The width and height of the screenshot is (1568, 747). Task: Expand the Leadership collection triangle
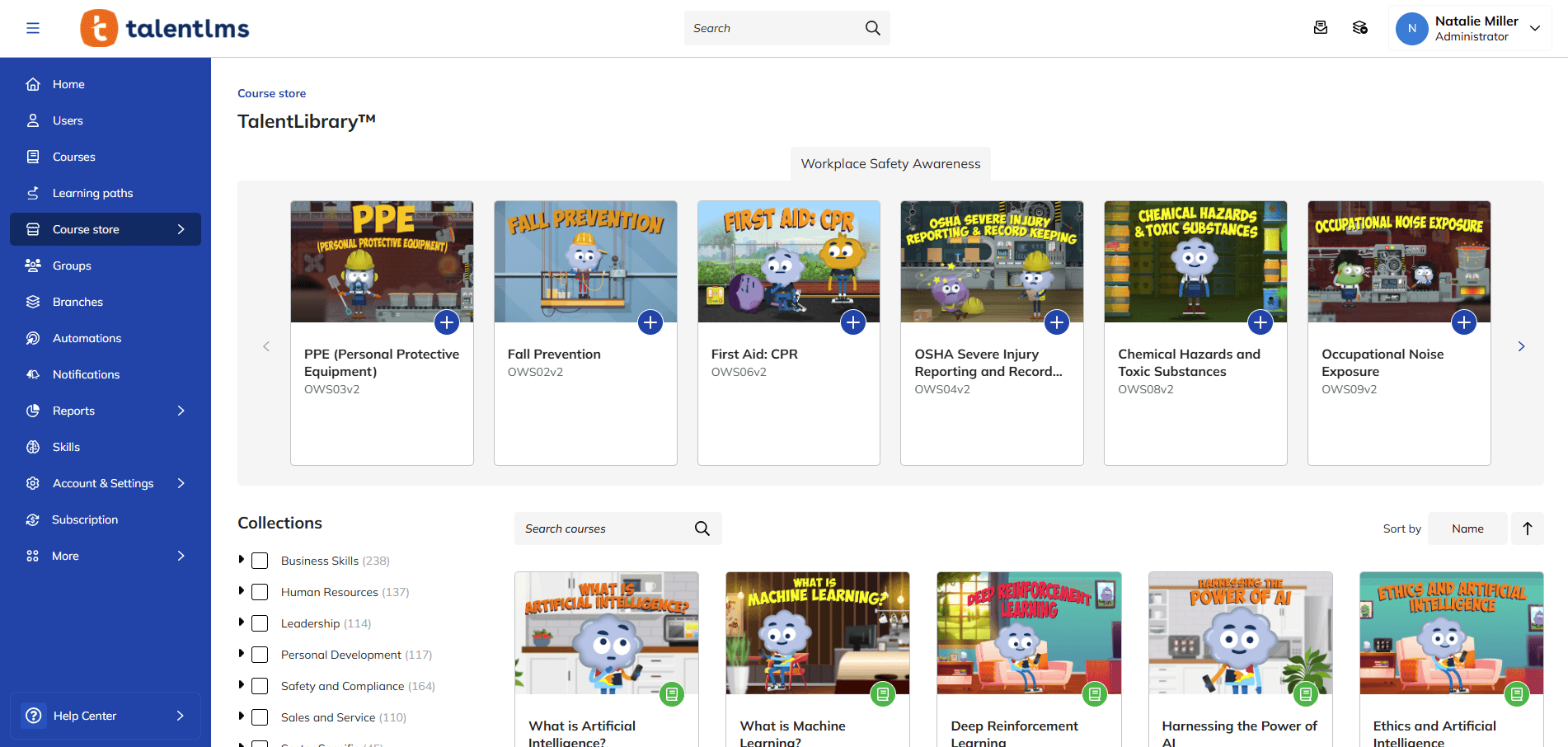(x=241, y=622)
